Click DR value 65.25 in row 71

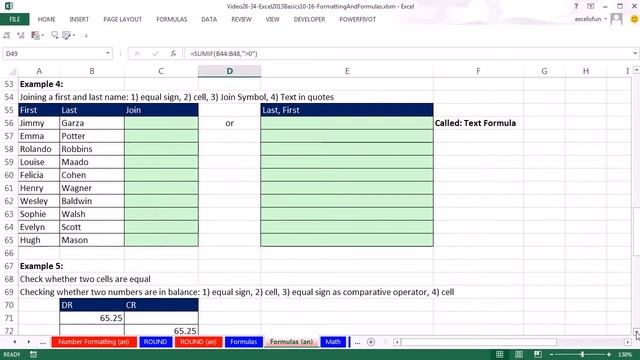pyautogui.click(x=92, y=318)
